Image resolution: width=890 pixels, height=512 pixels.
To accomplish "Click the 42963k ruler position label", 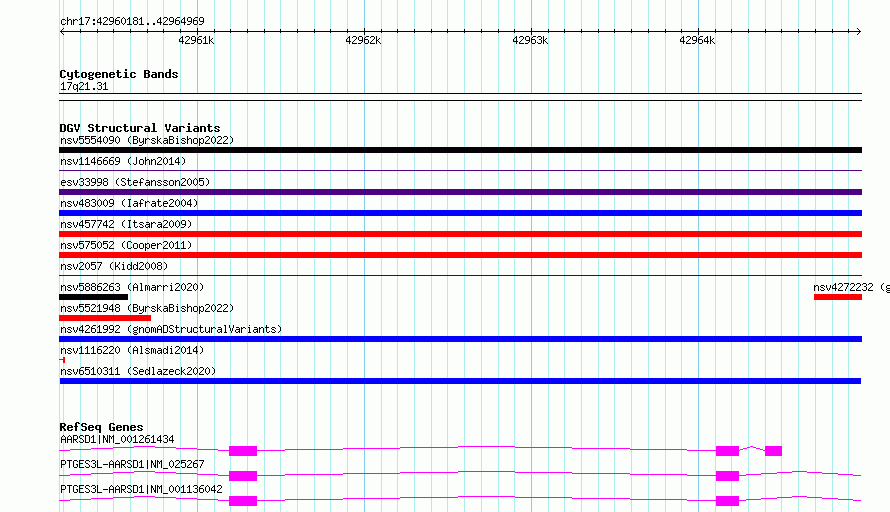I will coord(530,40).
